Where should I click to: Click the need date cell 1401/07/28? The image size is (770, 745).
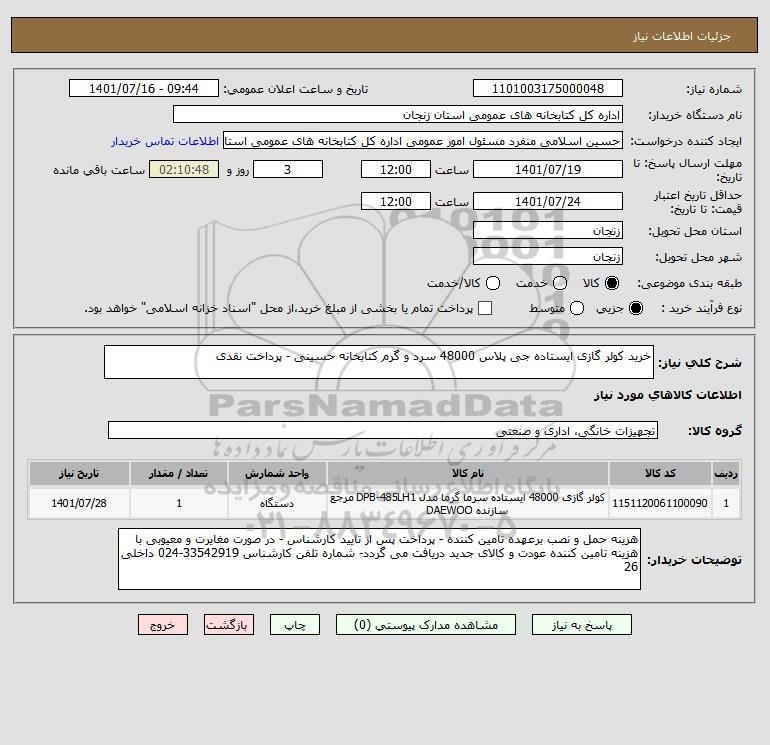[x=79, y=503]
